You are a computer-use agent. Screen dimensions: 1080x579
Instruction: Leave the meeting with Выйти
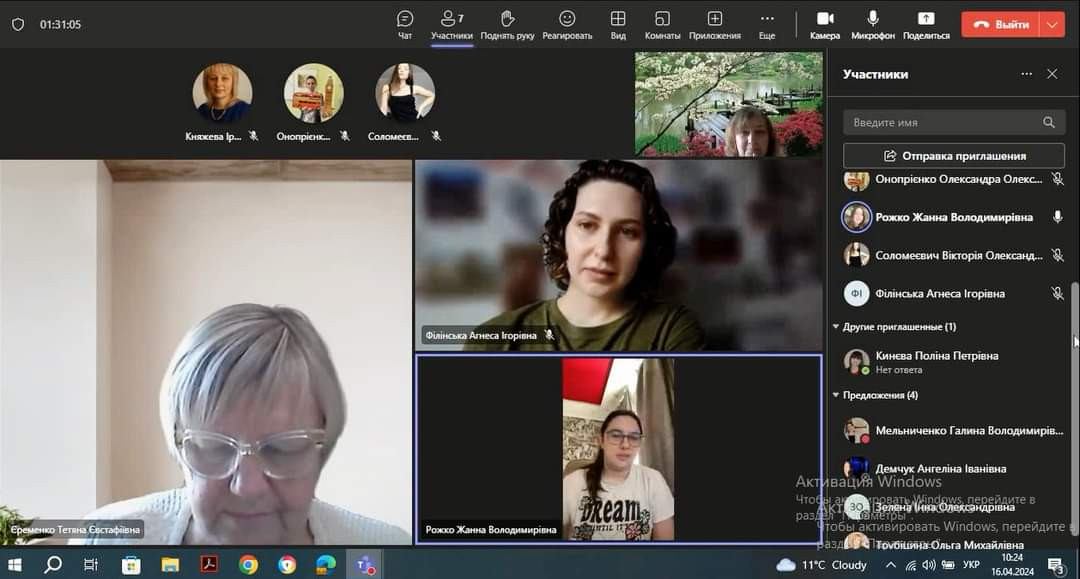(1001, 24)
